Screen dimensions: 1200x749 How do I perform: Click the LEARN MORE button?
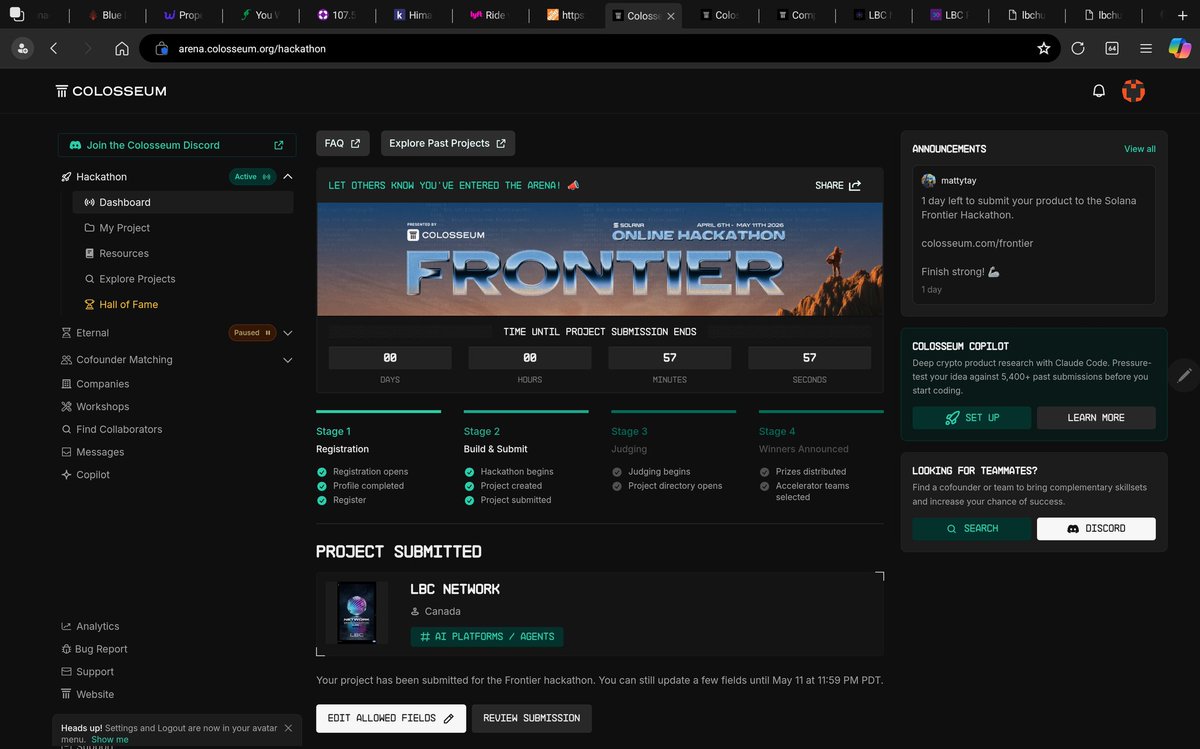click(x=1096, y=417)
